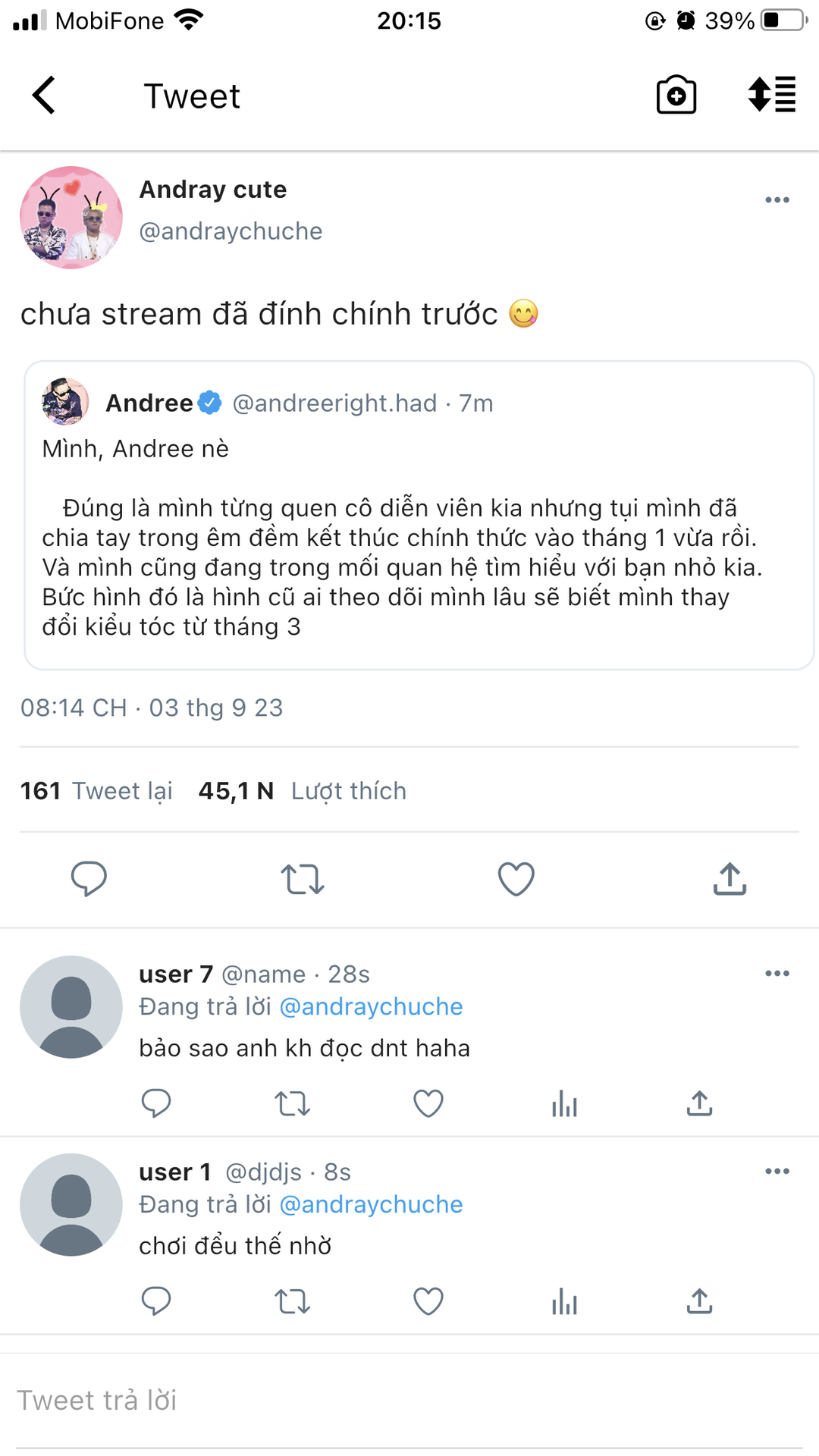Image resolution: width=819 pixels, height=1456 pixels.
Task: Open more options on user 1's reply
Action: pyautogui.click(x=777, y=1172)
